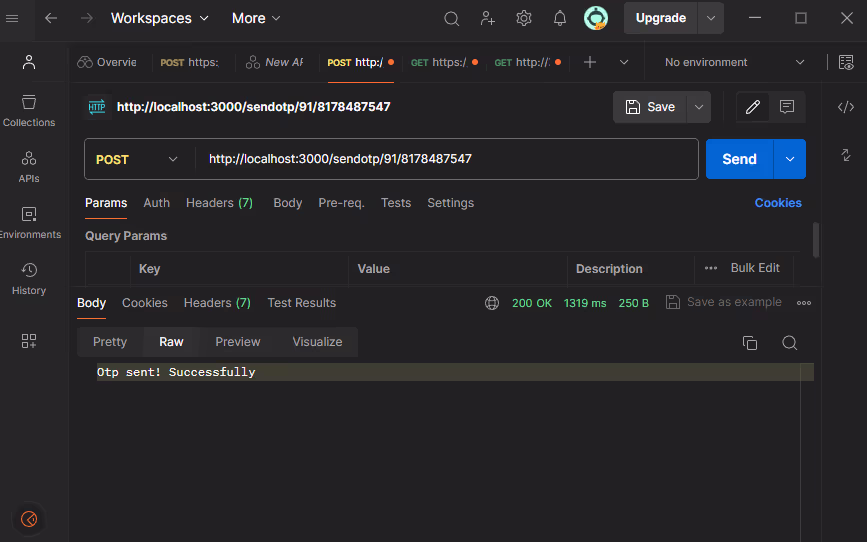Image resolution: width=867 pixels, height=542 pixels.
Task: Click the user avatar icon
Action: pyautogui.click(x=596, y=18)
